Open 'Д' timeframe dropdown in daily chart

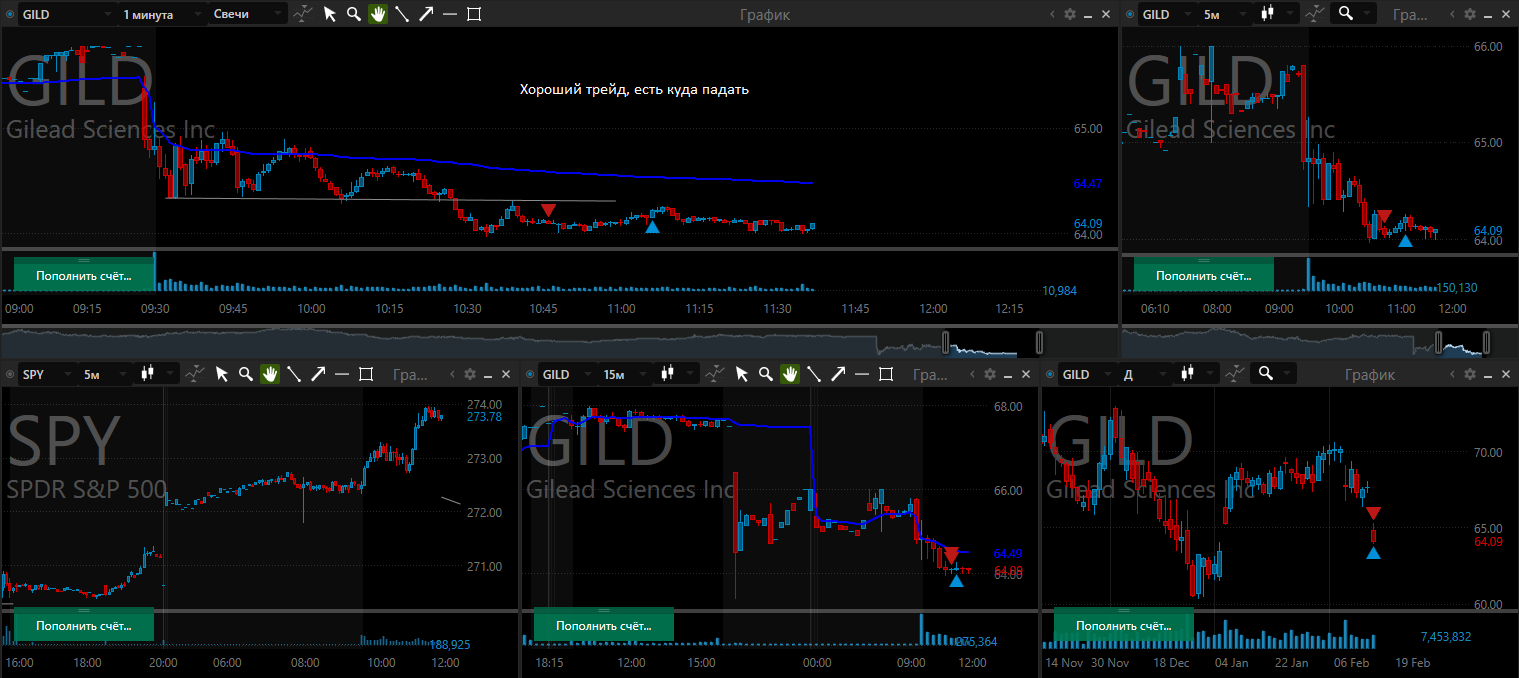(1143, 374)
